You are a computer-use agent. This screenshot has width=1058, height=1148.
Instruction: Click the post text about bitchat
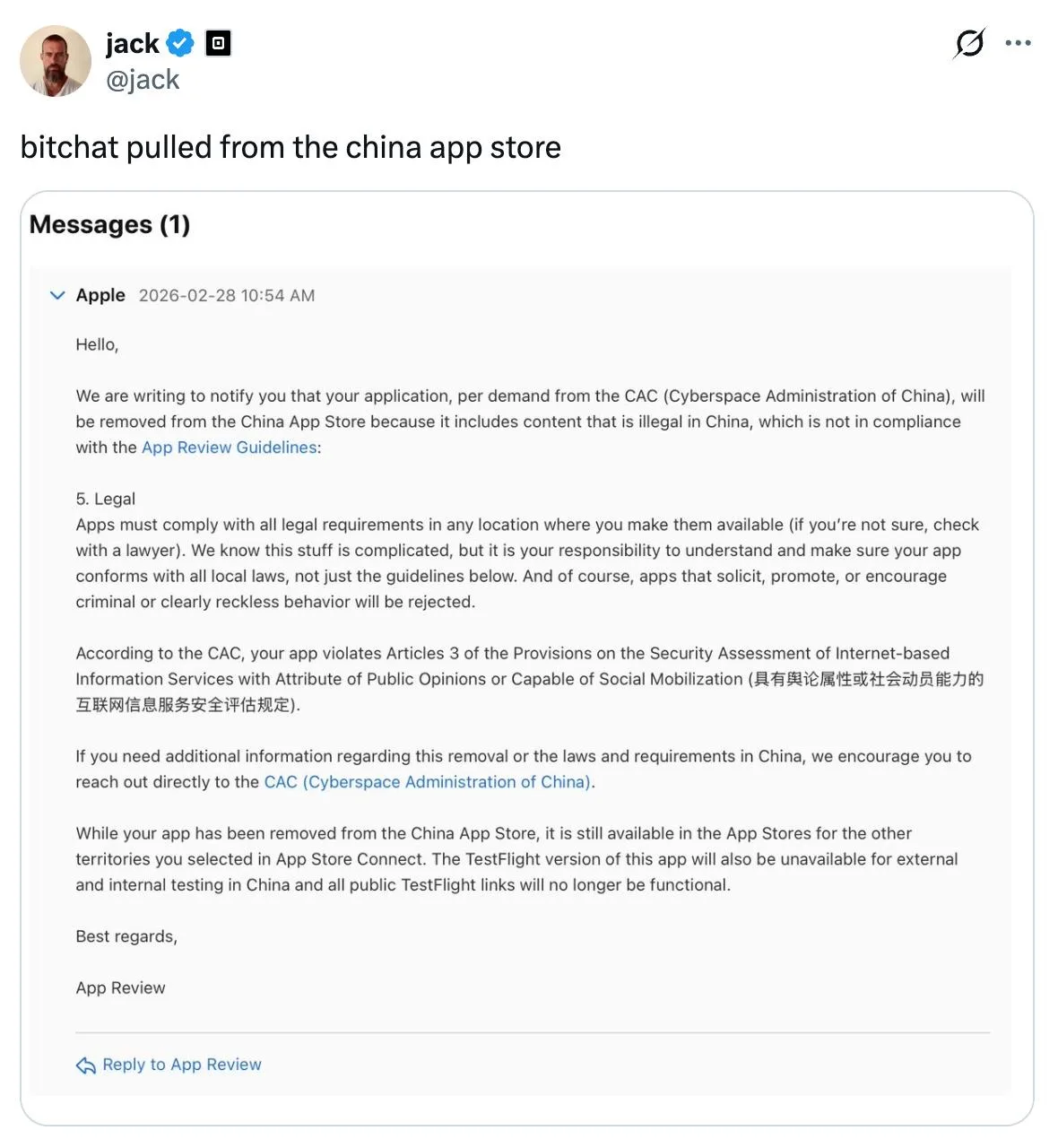(291, 147)
